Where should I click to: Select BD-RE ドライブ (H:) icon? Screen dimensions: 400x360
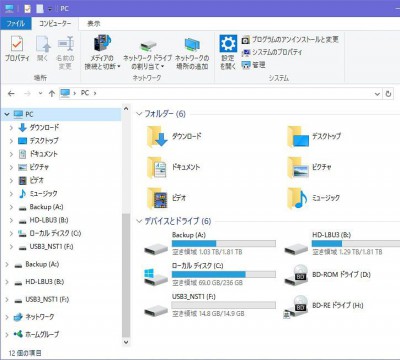coord(295,307)
